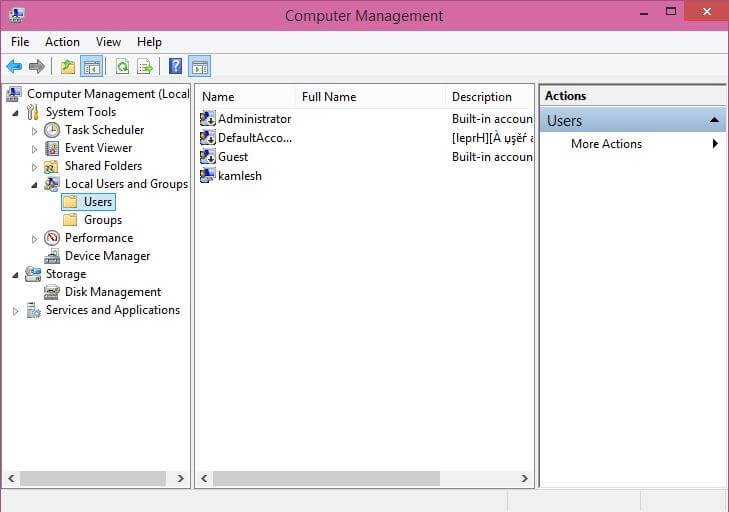Collapse the Users section in Actions pane
The height and width of the screenshot is (512, 729).
tap(714, 120)
